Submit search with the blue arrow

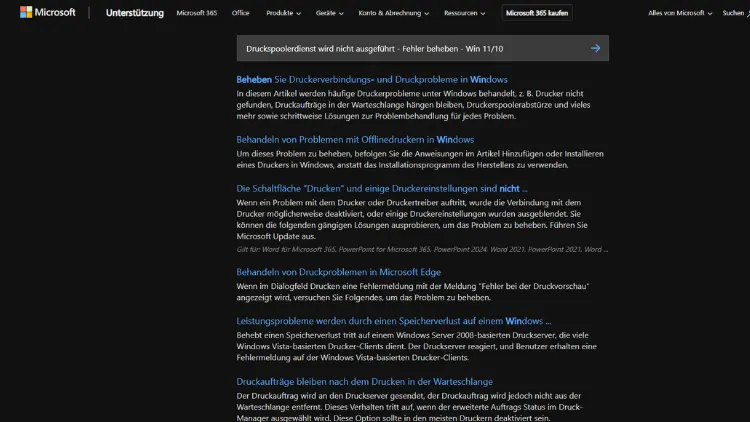coord(595,48)
